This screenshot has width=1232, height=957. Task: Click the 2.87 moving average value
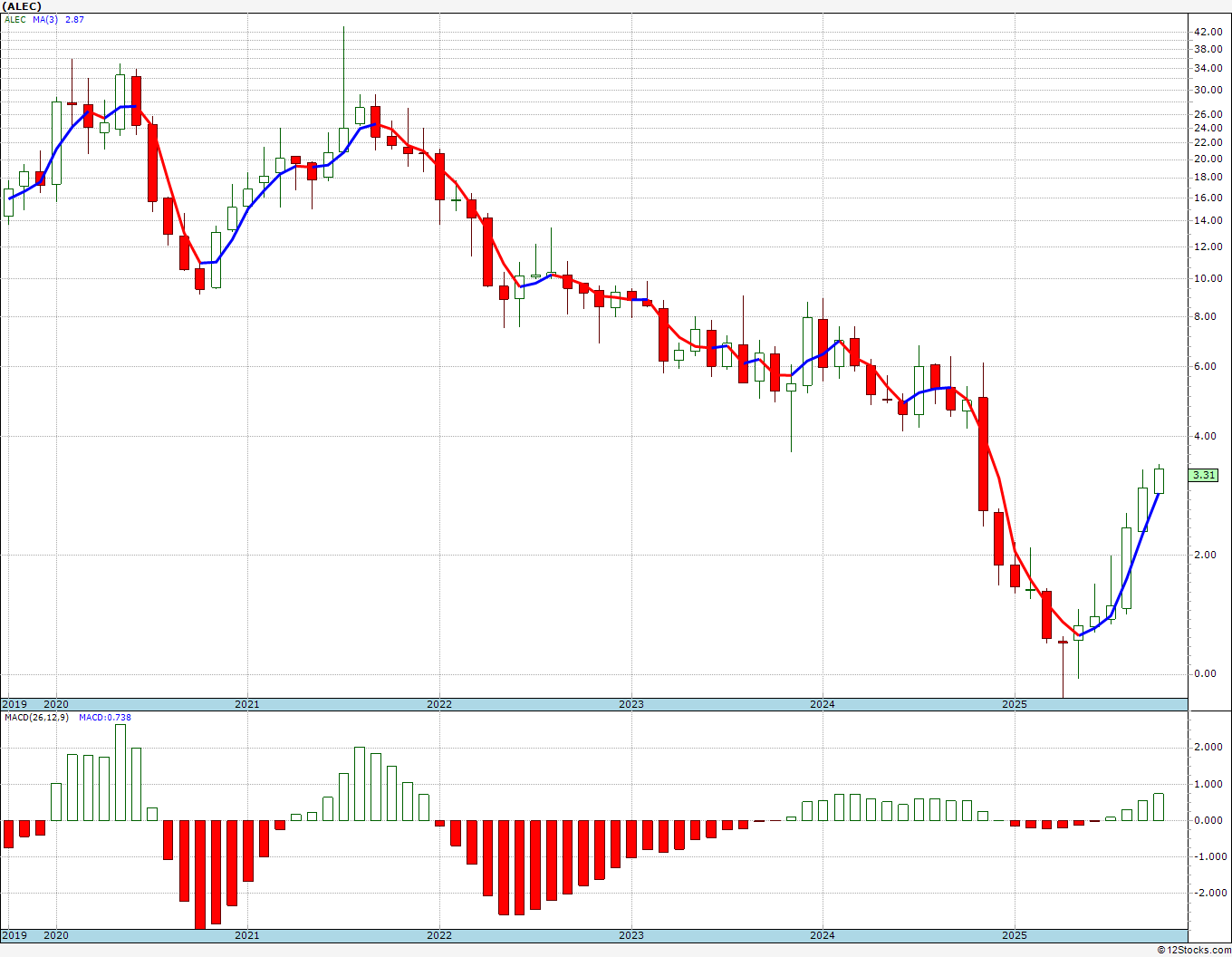click(74, 19)
